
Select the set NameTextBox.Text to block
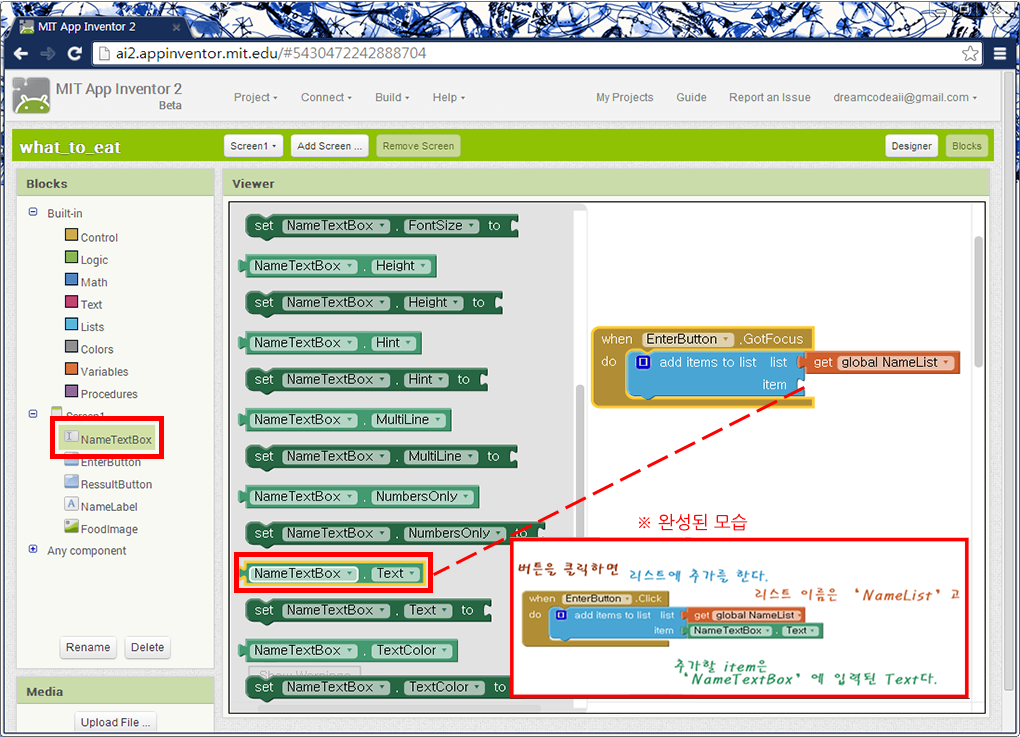point(368,610)
